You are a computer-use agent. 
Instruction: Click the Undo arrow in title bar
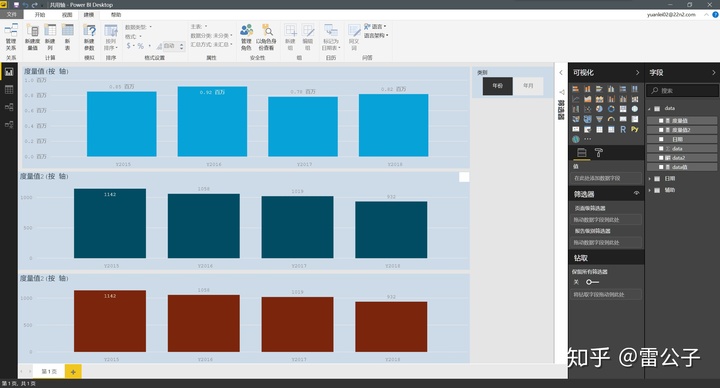tap(25, 5)
